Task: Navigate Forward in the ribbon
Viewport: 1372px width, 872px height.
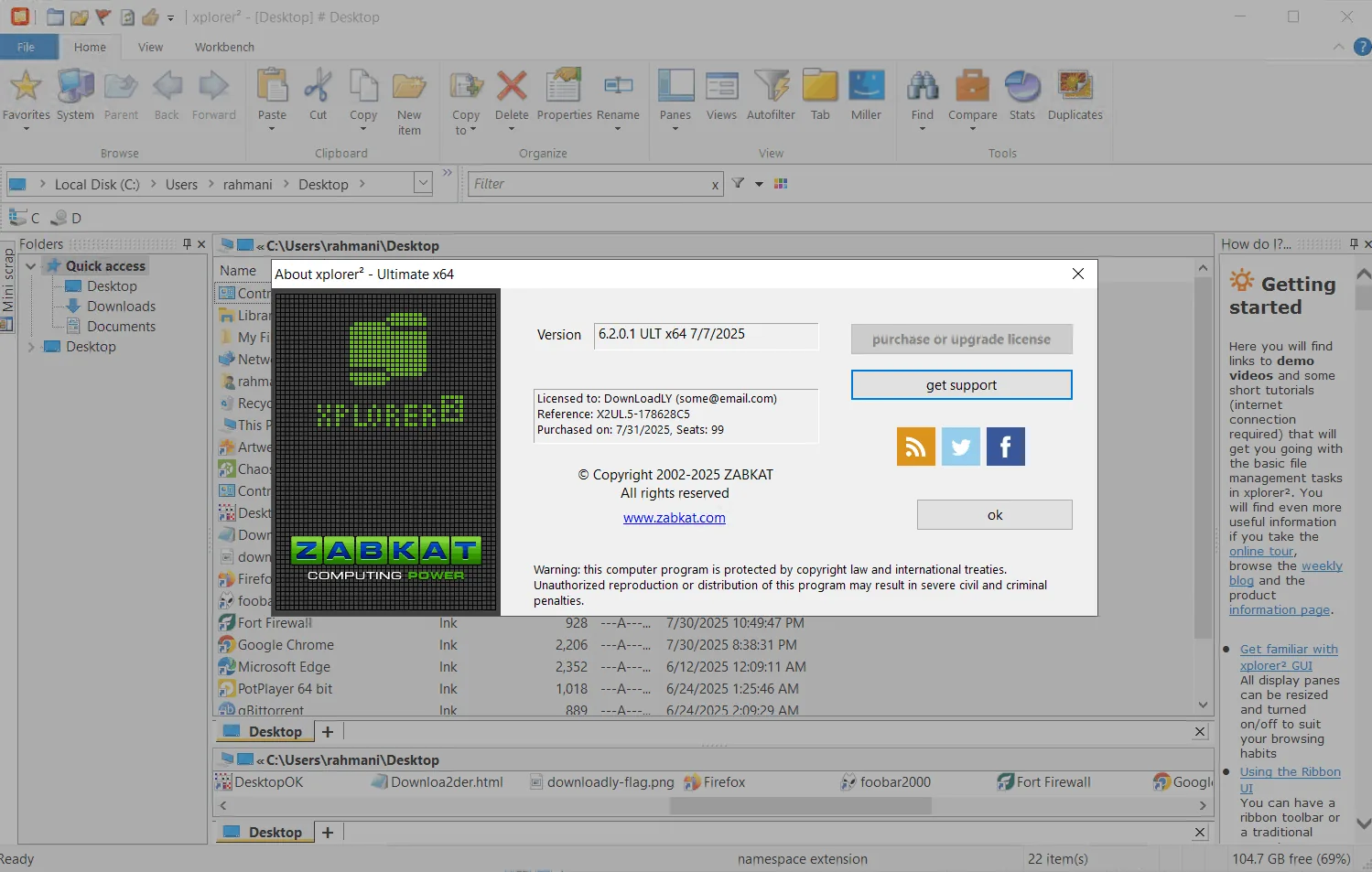Action: 213,95
